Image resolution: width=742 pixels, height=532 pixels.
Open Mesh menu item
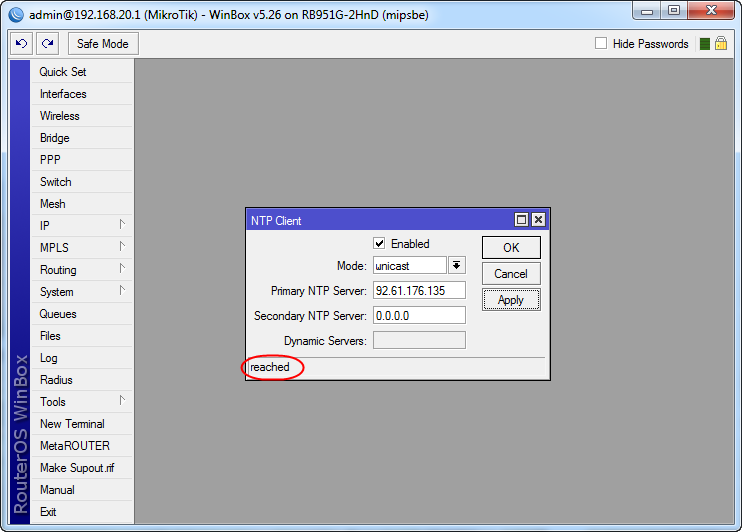tap(81, 204)
